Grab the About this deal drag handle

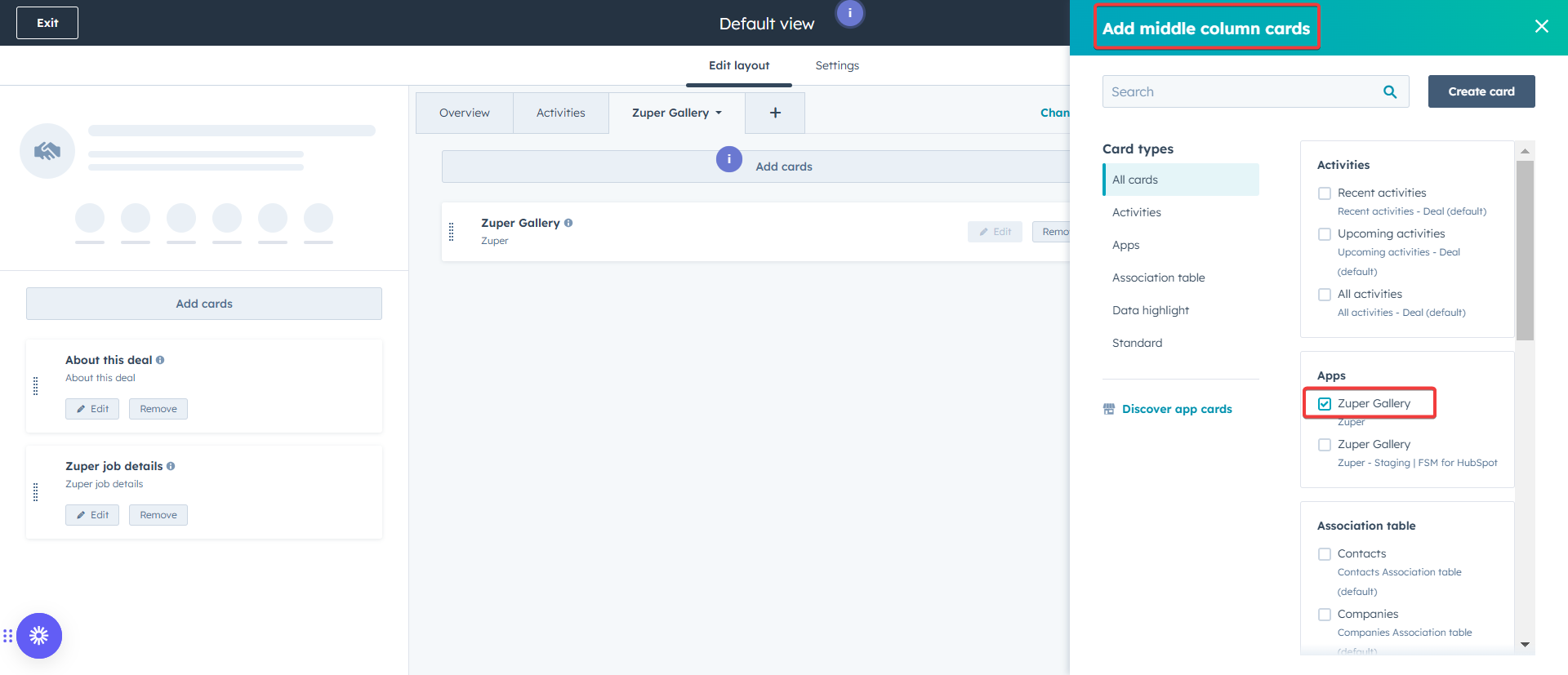click(x=35, y=386)
